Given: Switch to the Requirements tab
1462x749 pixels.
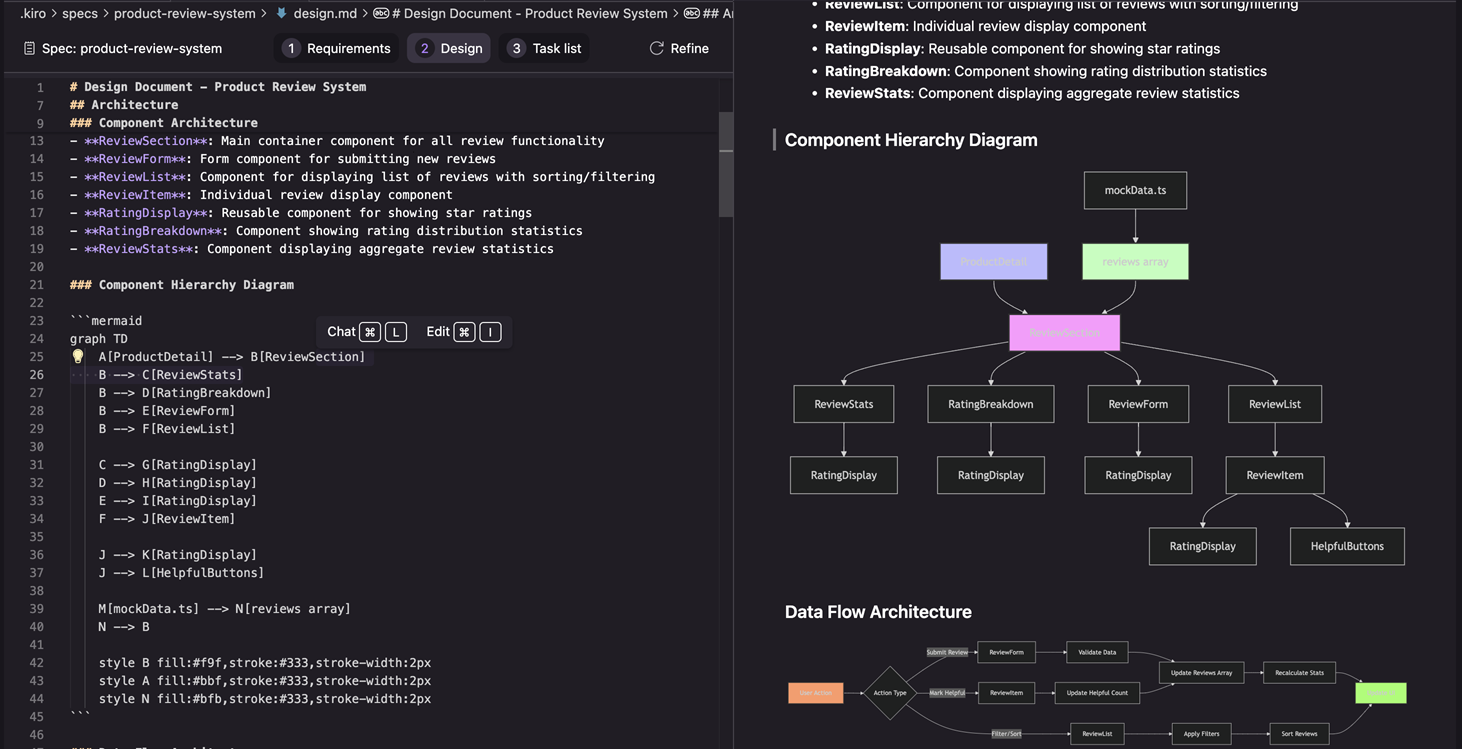Looking at the screenshot, I should point(336,48).
